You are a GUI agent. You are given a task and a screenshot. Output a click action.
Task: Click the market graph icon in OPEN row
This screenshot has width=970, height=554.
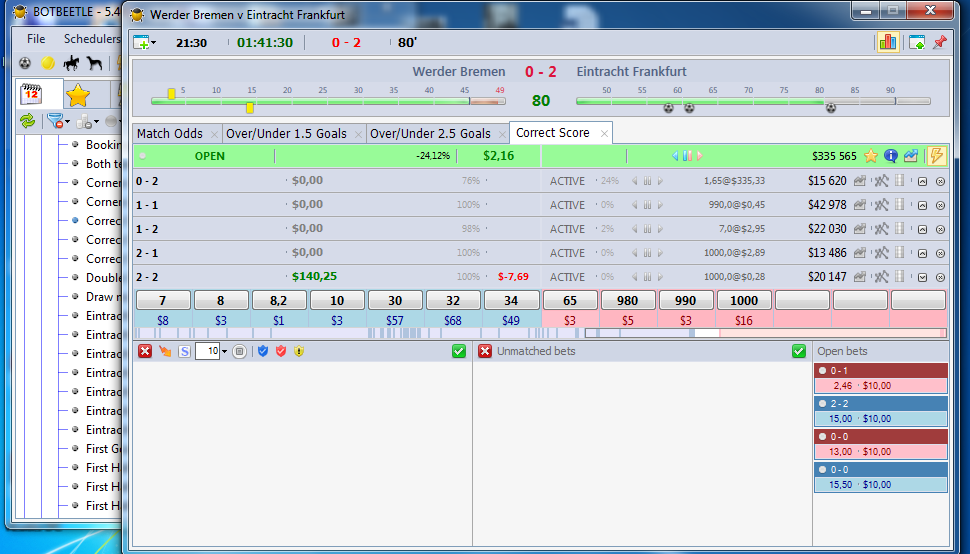(x=910, y=156)
